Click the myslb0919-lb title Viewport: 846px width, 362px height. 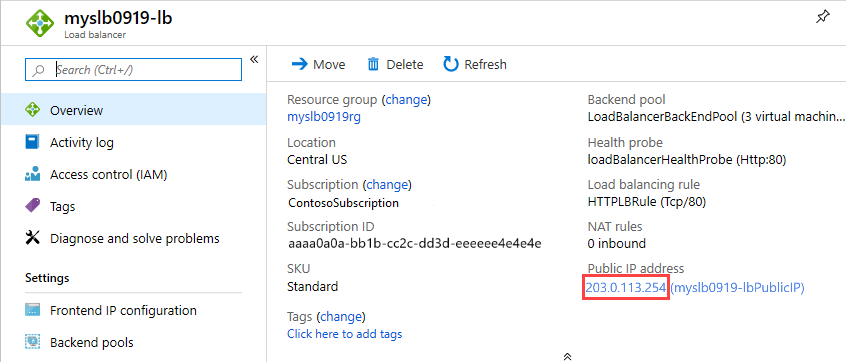point(118,18)
